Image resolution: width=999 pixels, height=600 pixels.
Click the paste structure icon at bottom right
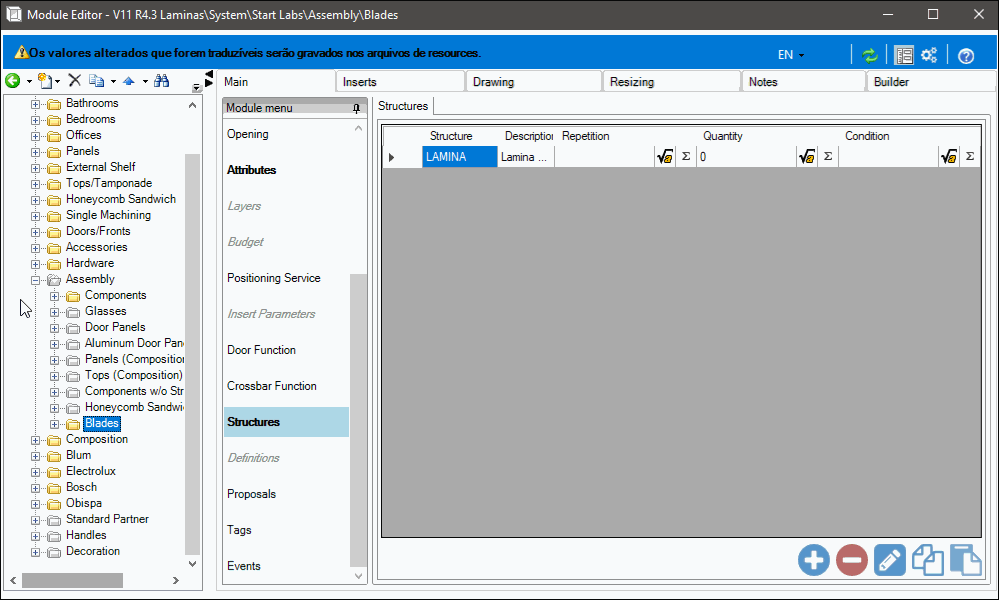(966, 561)
